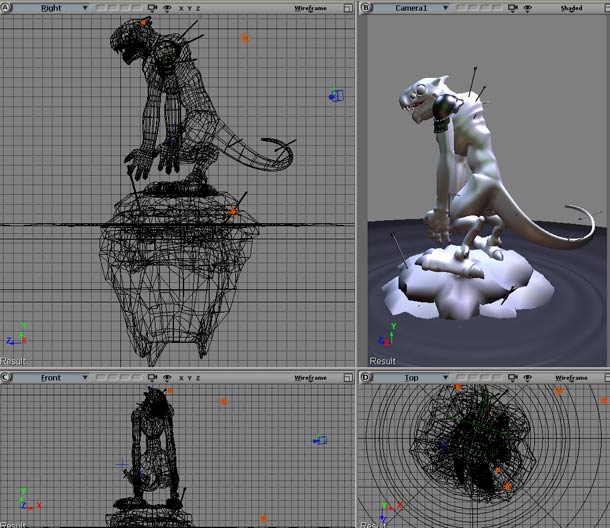Click first memo camera slot in Front viewport
Image resolution: width=610 pixels, height=528 pixels.
point(101,377)
